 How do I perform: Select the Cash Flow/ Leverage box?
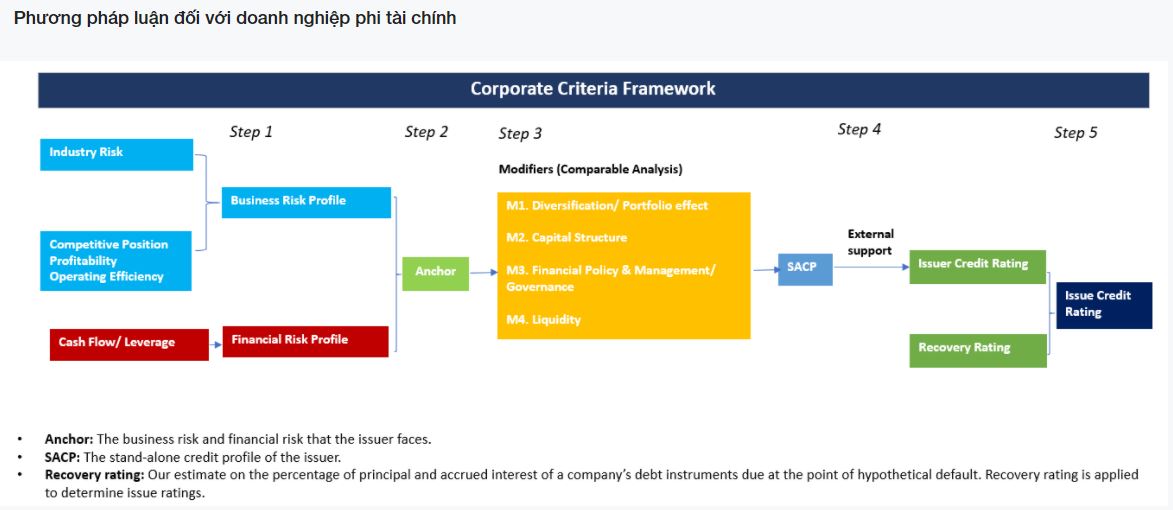tap(129, 343)
